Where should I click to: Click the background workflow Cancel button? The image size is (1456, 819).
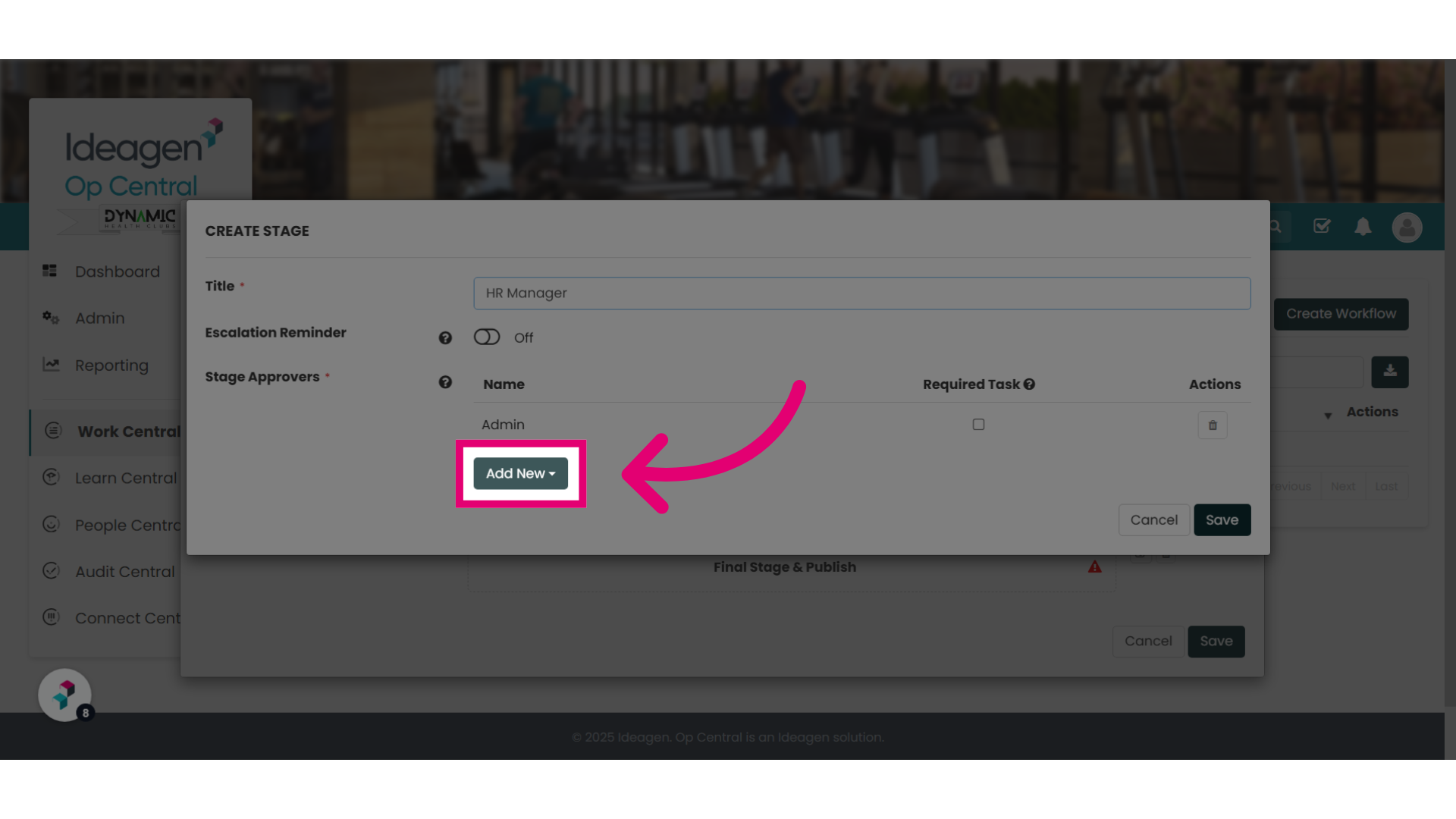click(x=1148, y=642)
